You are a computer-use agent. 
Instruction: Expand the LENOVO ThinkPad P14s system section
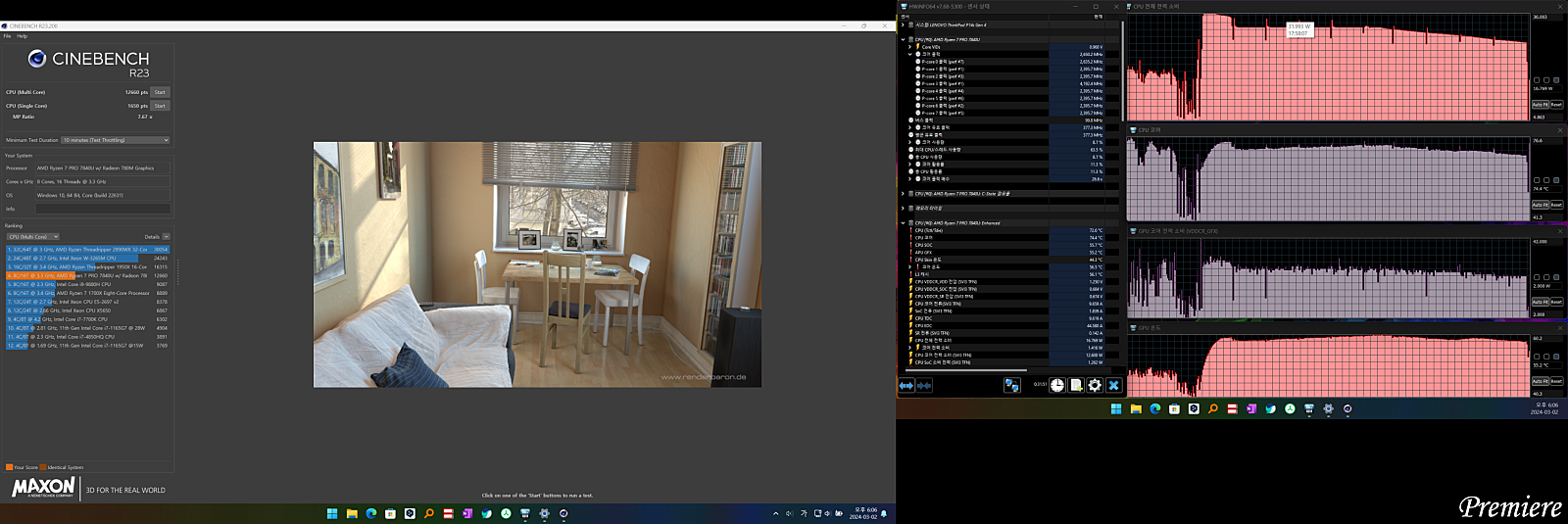pos(903,25)
